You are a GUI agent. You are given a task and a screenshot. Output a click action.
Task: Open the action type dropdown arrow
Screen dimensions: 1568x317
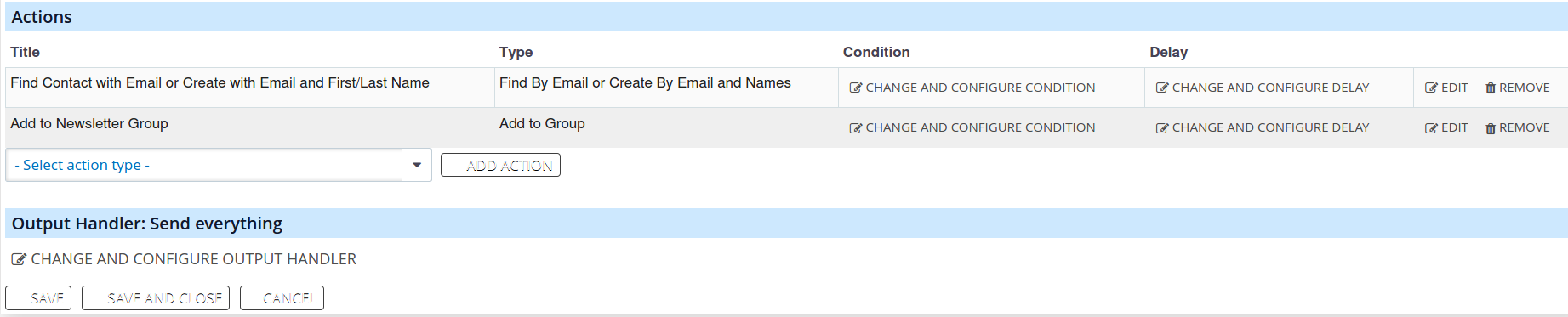pyautogui.click(x=417, y=165)
